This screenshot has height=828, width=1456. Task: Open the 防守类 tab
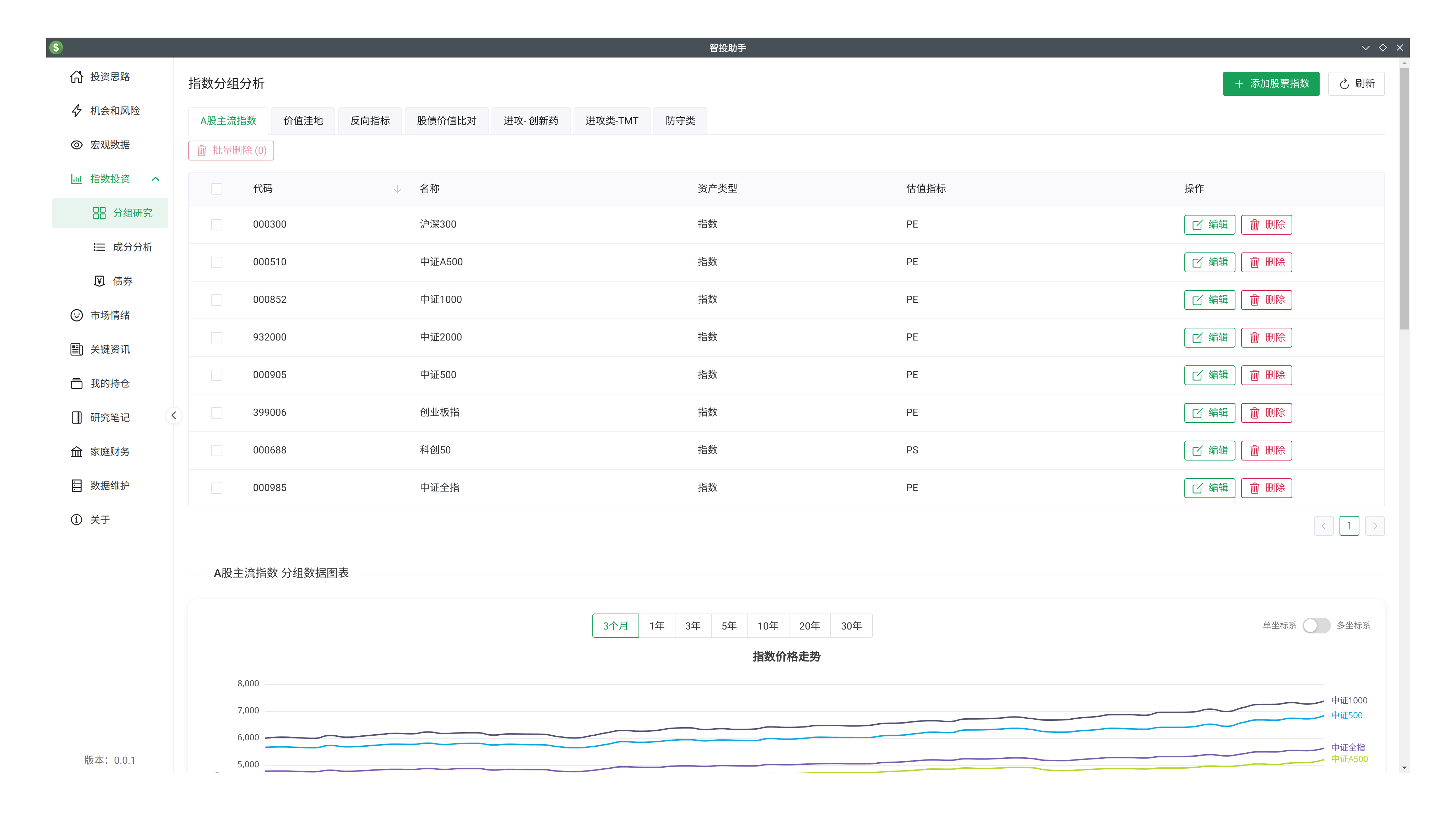680,121
